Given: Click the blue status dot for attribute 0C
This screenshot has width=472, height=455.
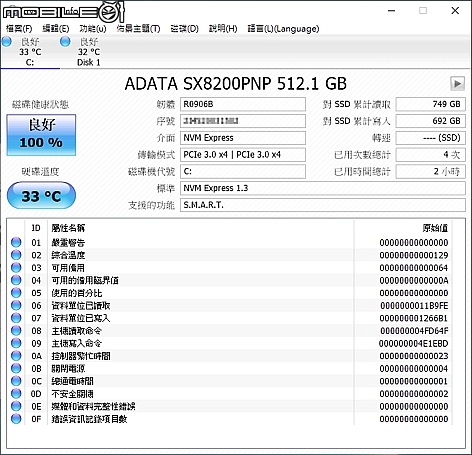Looking at the screenshot, I should coord(16,381).
